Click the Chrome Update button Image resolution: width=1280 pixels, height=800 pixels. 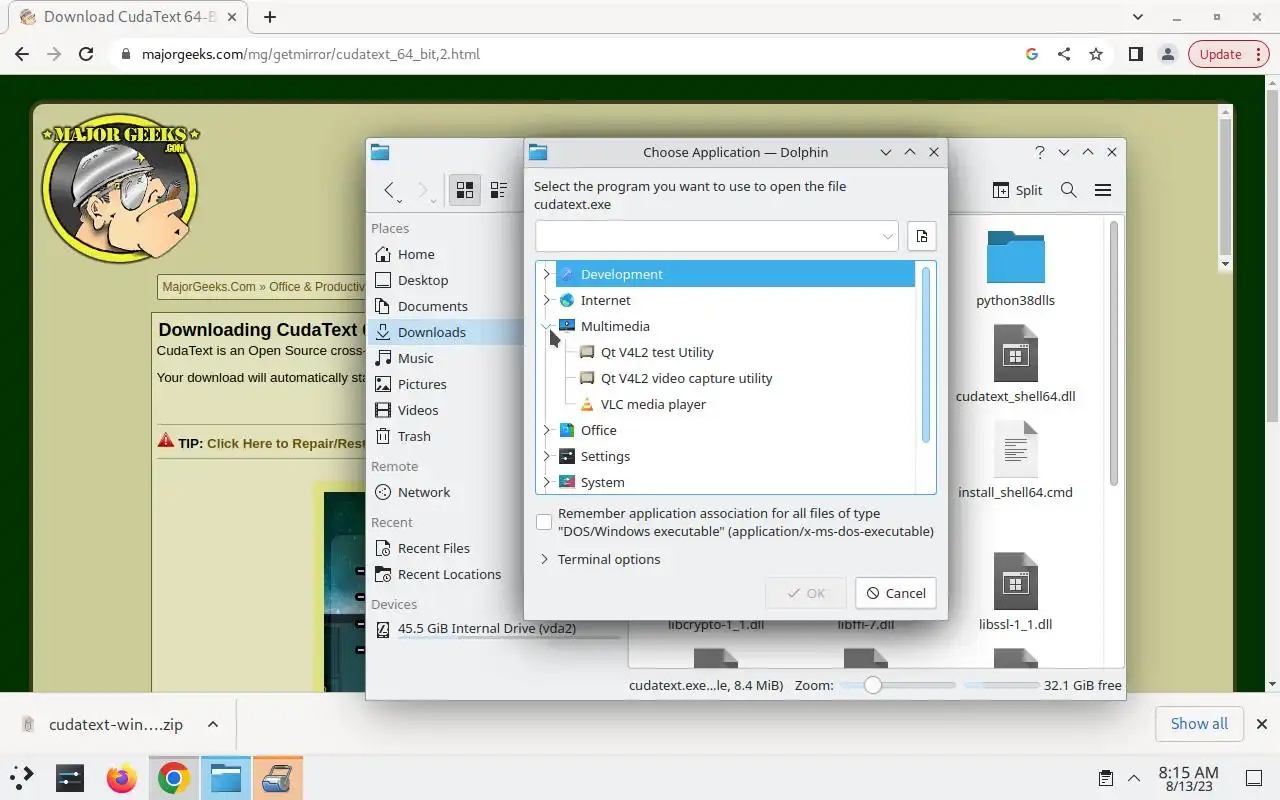(1228, 54)
